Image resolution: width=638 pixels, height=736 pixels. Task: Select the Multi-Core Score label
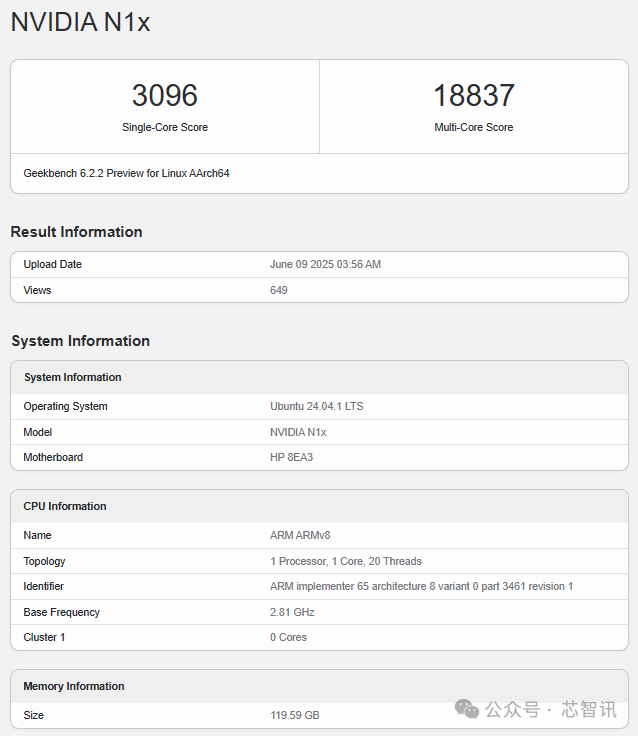coord(474,128)
